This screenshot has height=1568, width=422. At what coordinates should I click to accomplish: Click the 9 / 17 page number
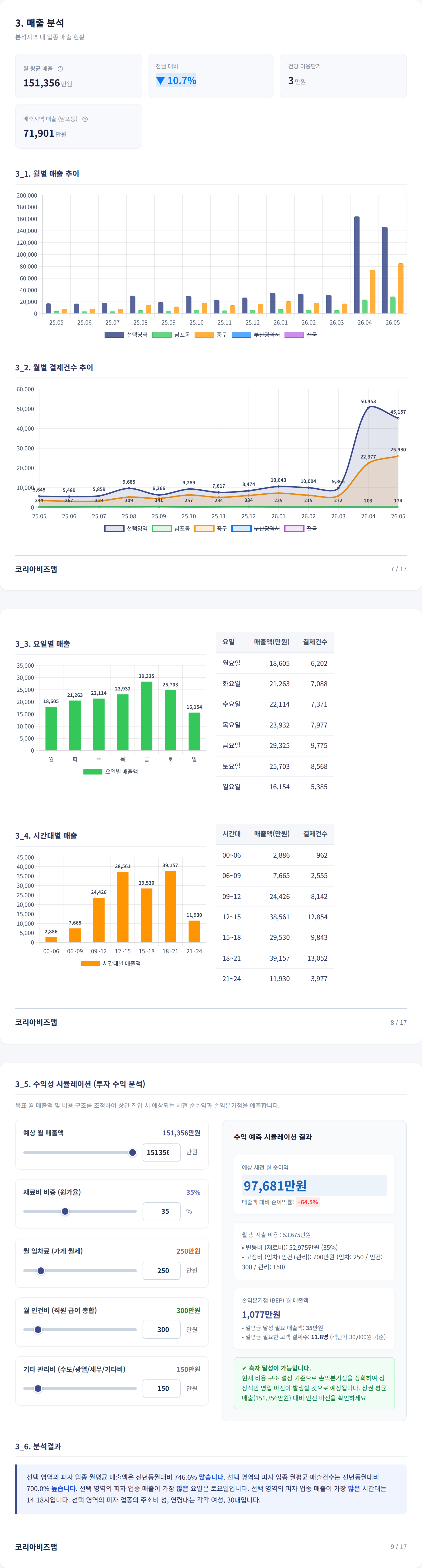[399, 1547]
